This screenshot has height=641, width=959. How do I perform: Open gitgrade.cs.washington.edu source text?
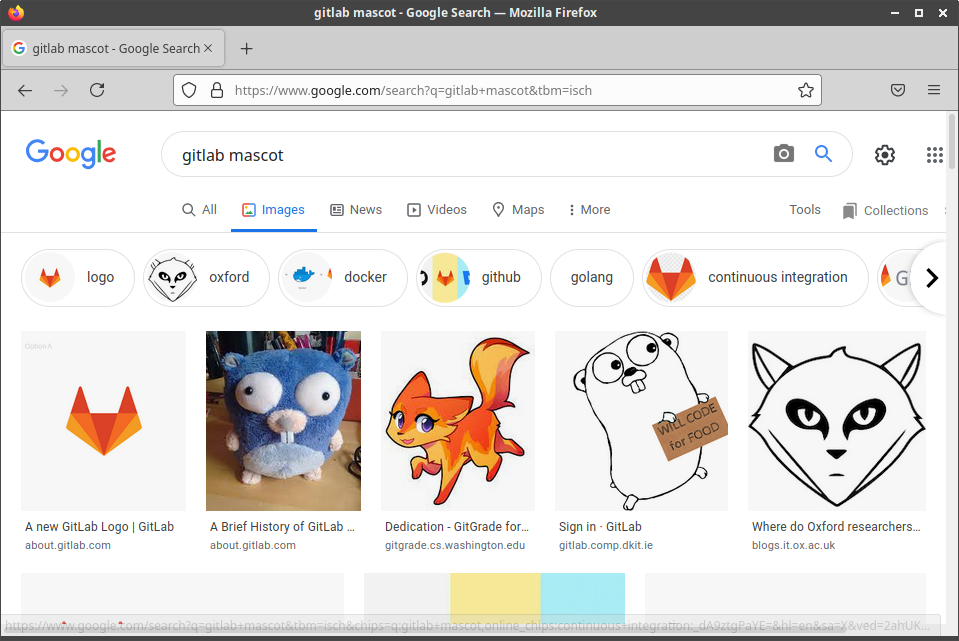455,545
